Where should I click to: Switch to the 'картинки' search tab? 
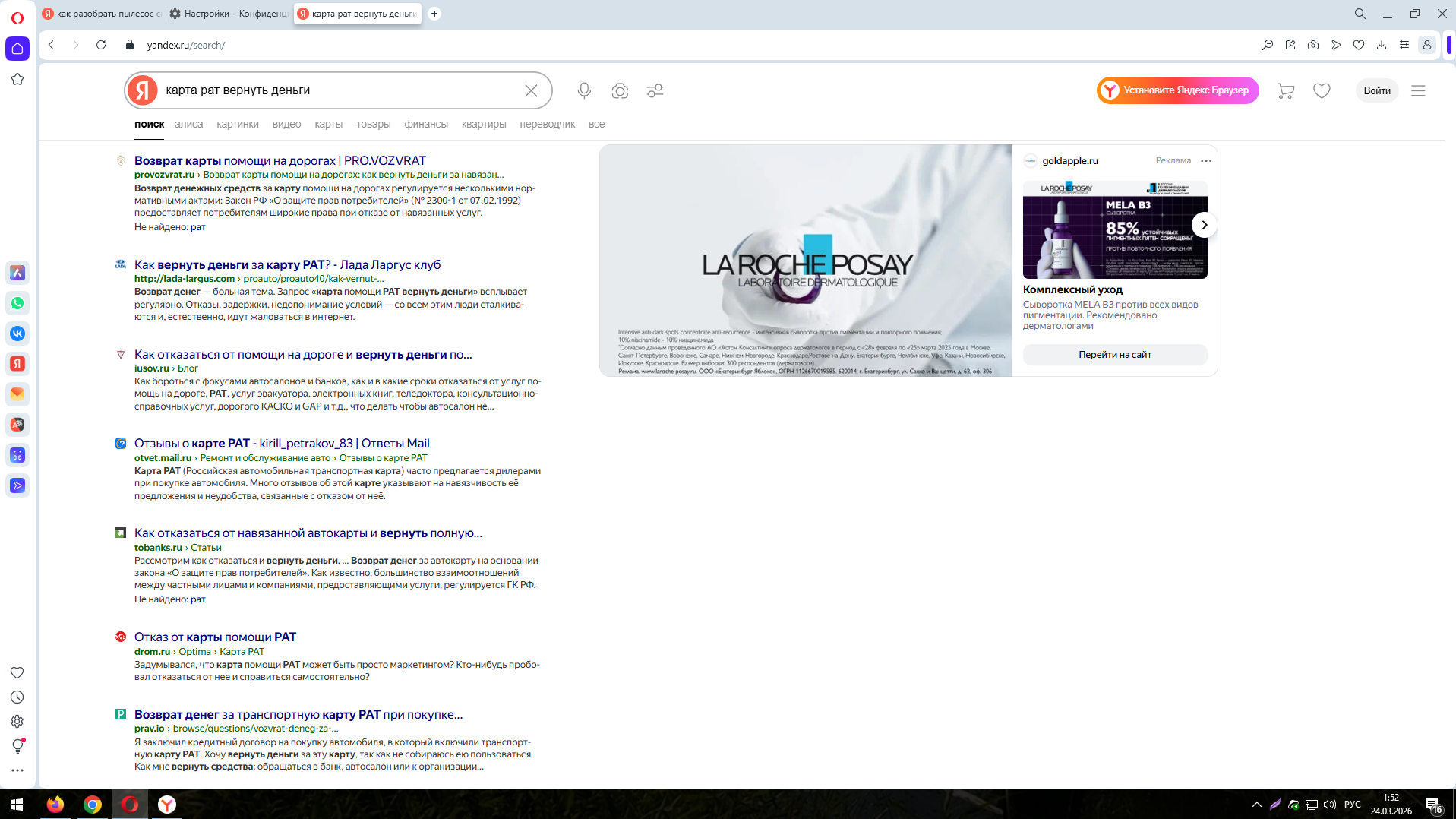(238, 124)
